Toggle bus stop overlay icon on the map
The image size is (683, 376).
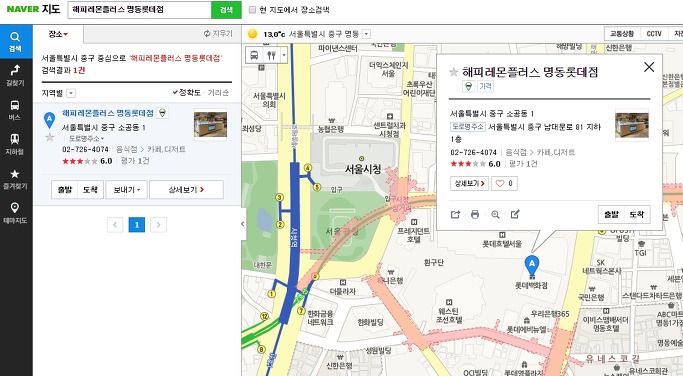pos(254,55)
